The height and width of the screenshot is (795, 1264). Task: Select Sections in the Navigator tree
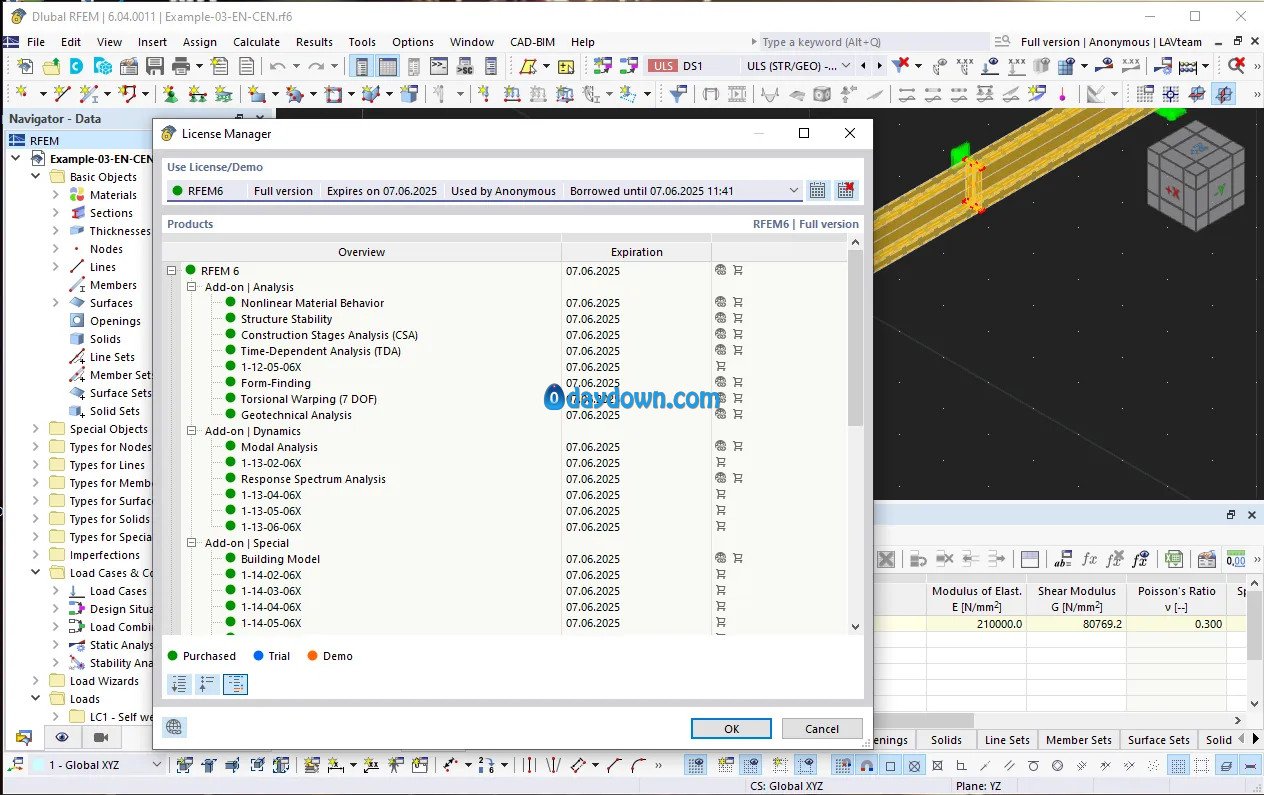pos(111,213)
